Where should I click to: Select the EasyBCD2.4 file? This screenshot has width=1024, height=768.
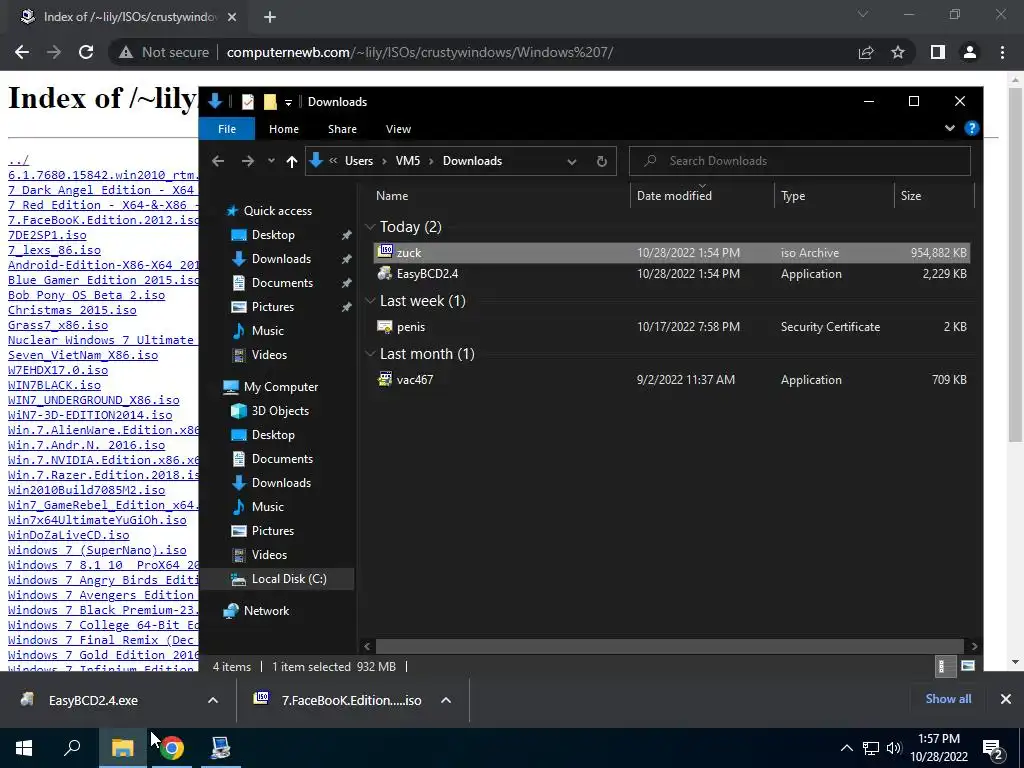tap(671, 274)
